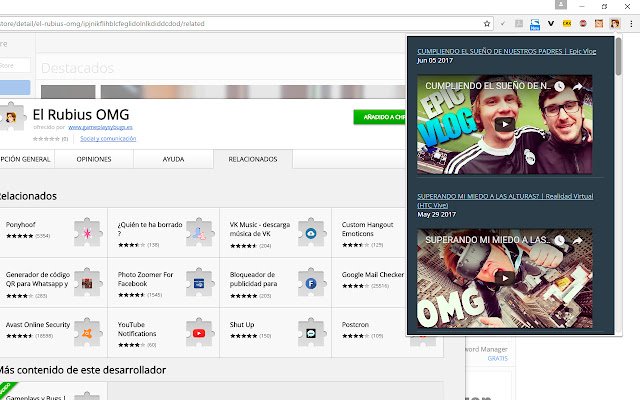Open the blue 'New' badge extension icon

[535, 24]
